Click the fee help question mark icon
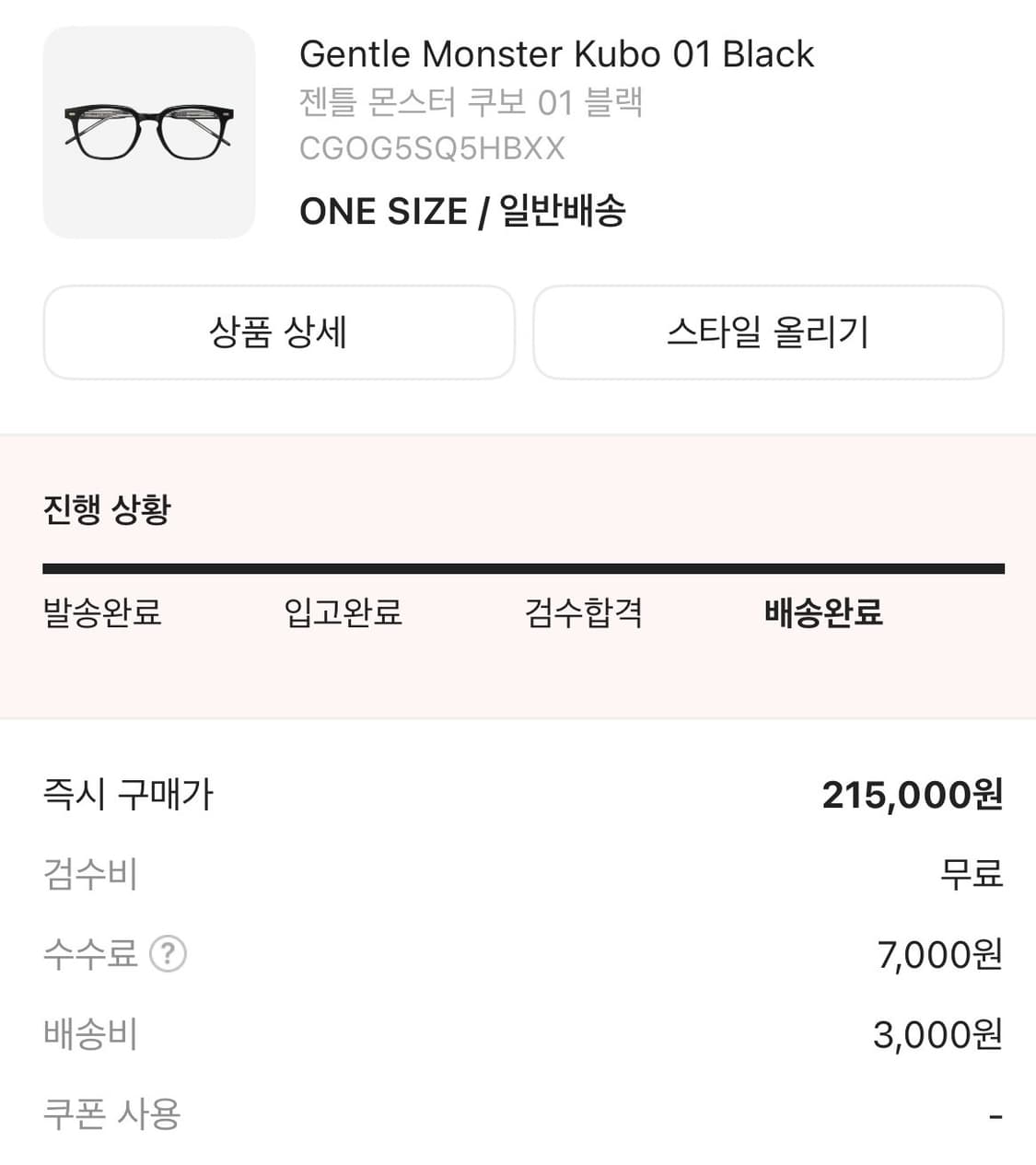The height and width of the screenshot is (1165, 1036). [x=168, y=954]
